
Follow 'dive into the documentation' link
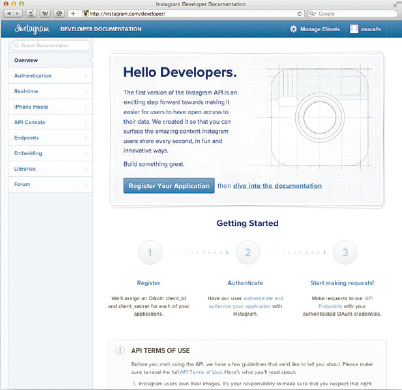(x=277, y=186)
